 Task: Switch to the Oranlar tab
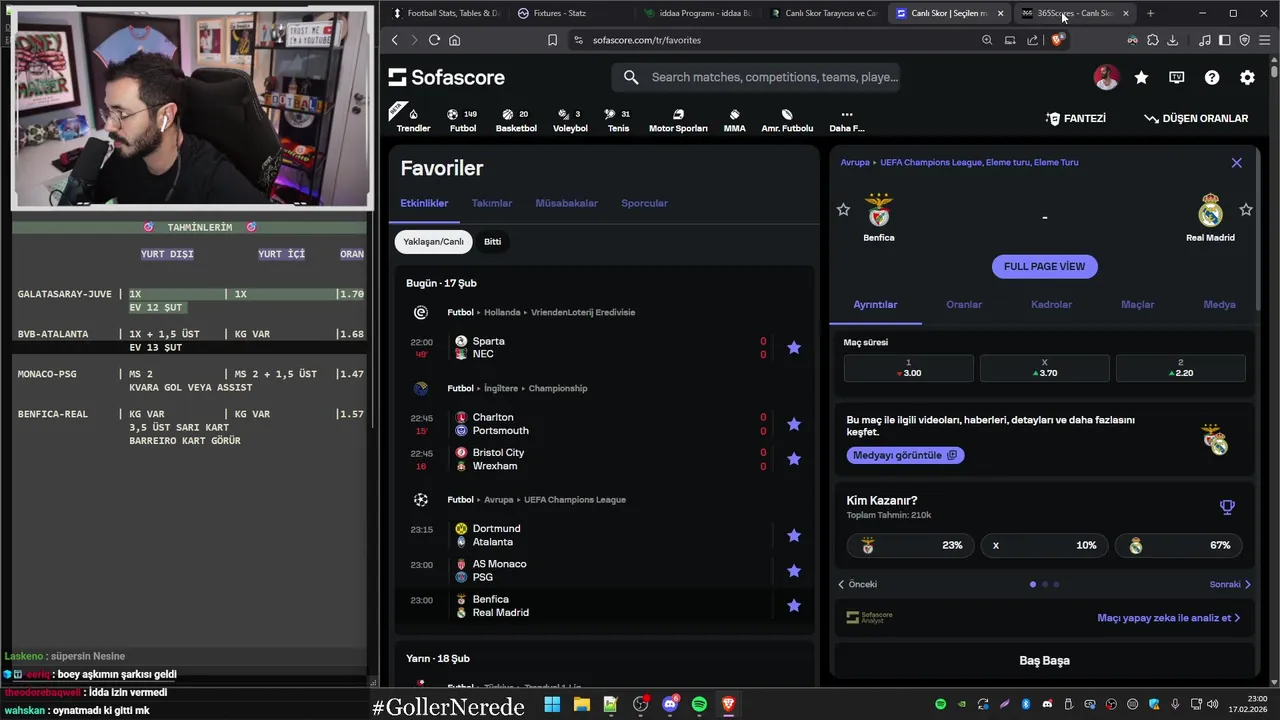[x=964, y=304]
